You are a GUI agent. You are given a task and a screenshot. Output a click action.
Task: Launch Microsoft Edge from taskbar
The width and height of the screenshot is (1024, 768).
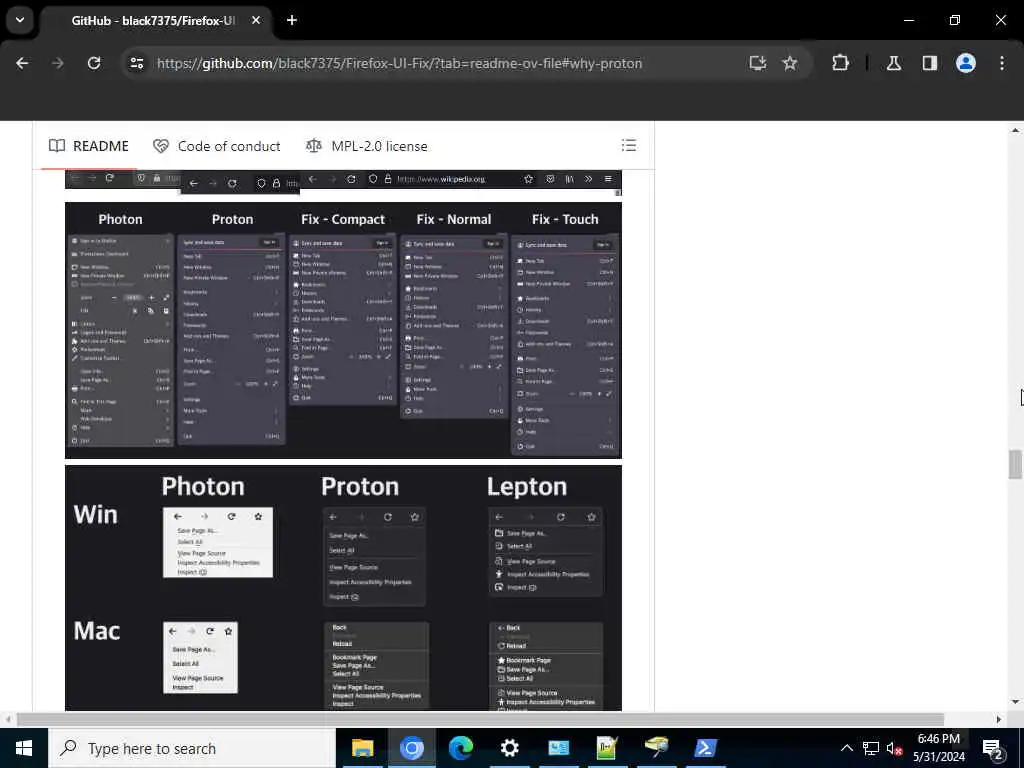pyautogui.click(x=460, y=748)
